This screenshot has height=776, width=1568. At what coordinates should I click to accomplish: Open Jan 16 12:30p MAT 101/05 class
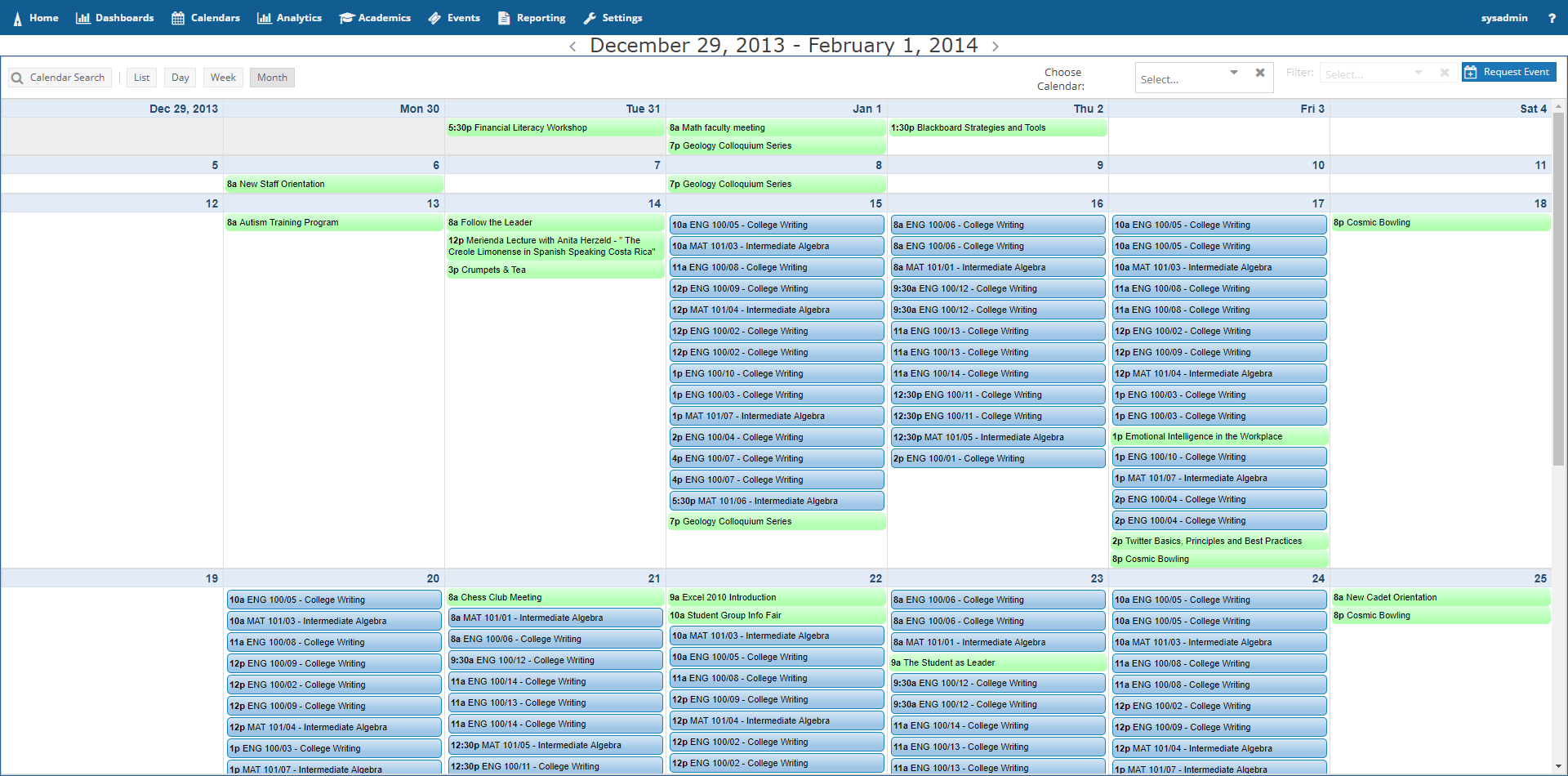998,437
